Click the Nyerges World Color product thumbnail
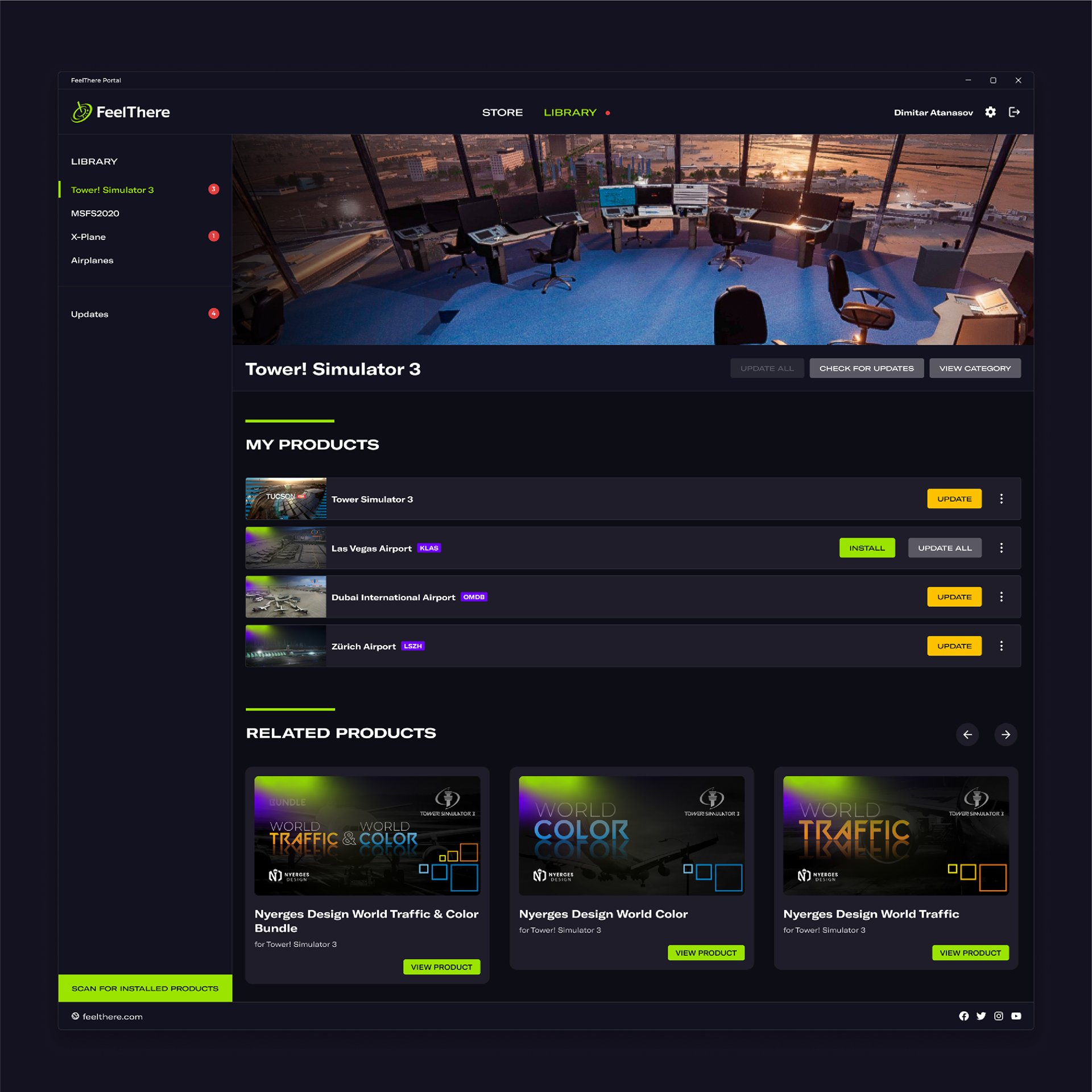Viewport: 1092px width, 1092px height. [x=631, y=835]
